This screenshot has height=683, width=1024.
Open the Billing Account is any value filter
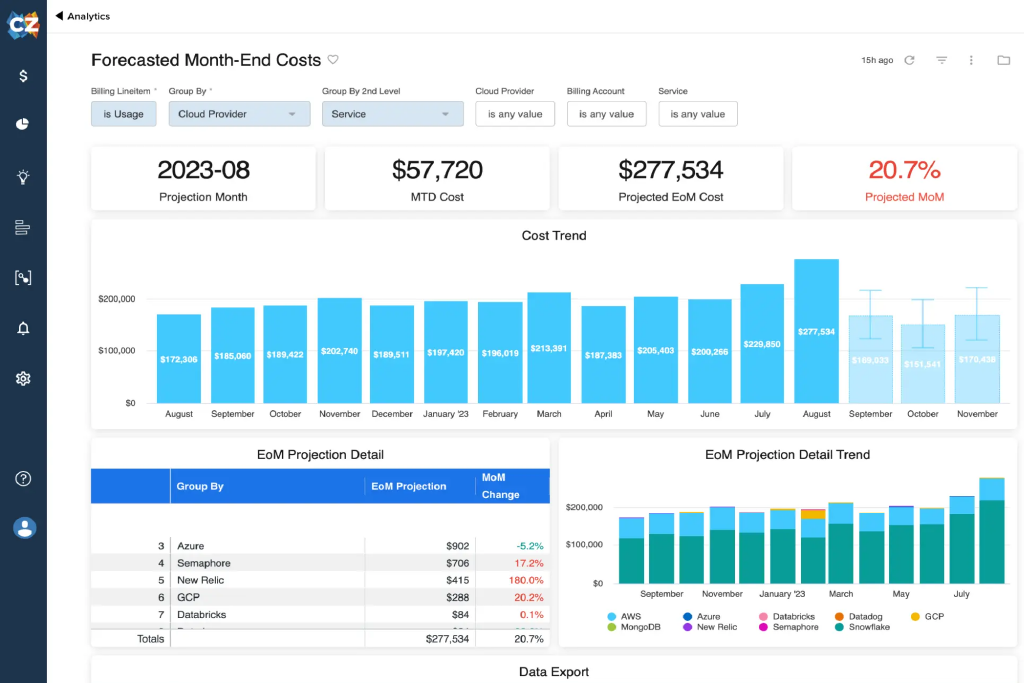click(x=606, y=113)
